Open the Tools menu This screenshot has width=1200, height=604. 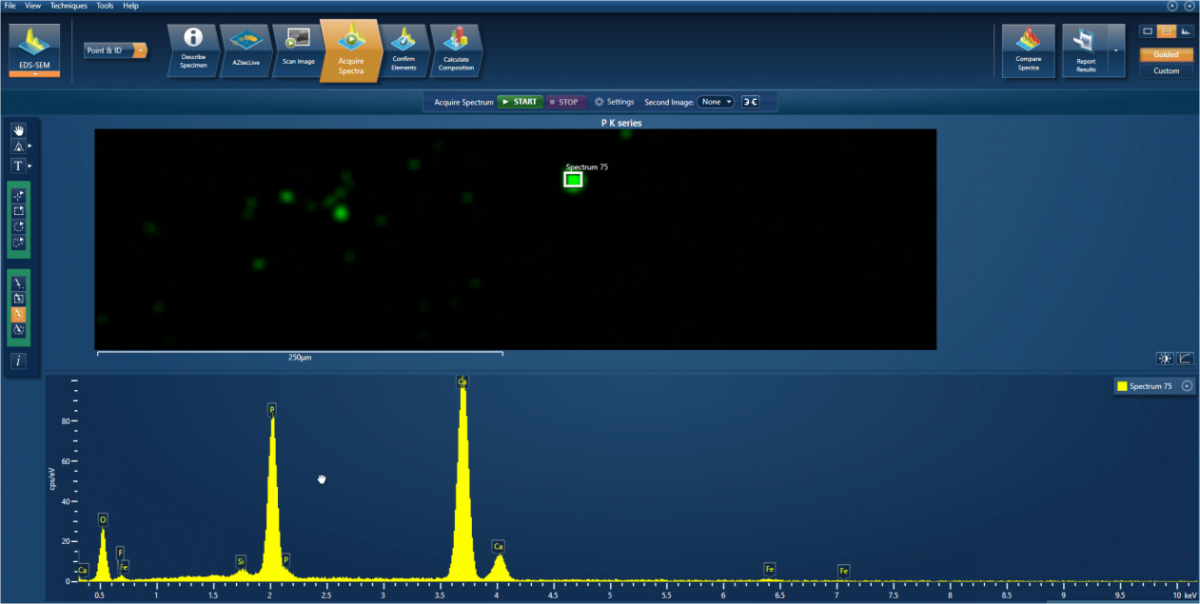(x=105, y=6)
